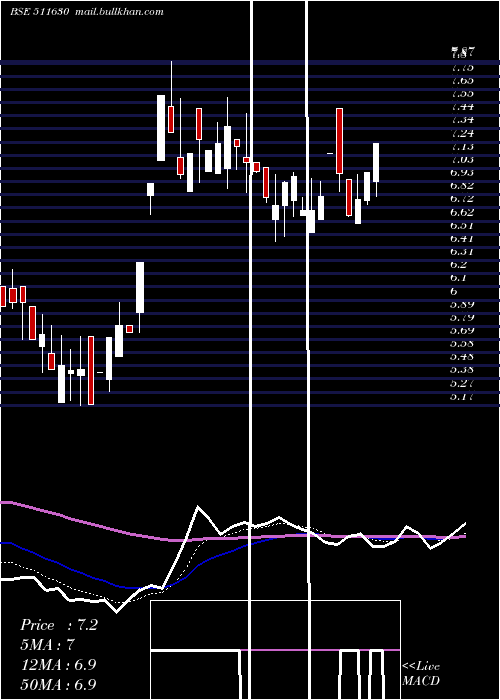Viewport: 500px width, 700px height.
Task: Click the <<Live MACD label
Action: click(421, 673)
